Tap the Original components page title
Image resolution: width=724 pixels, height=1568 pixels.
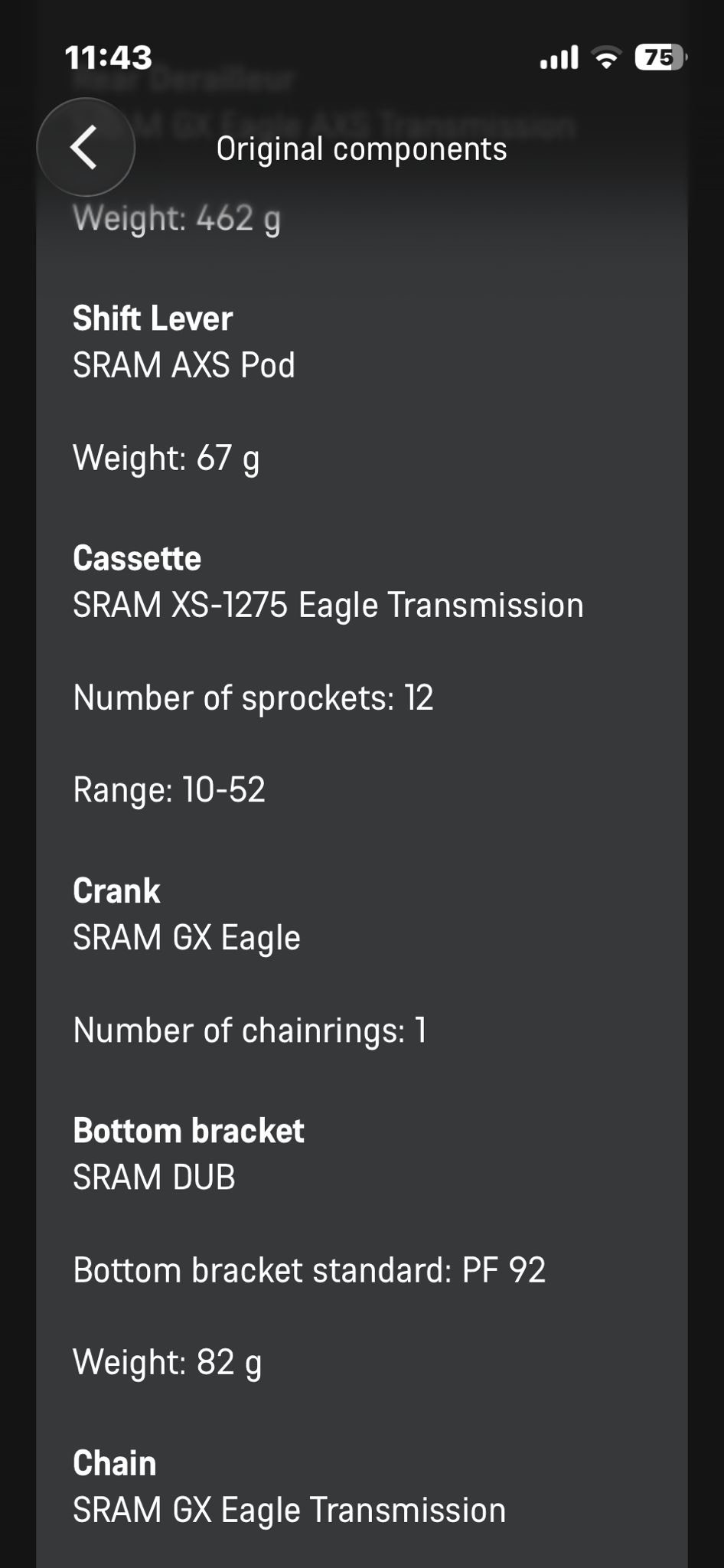click(361, 149)
